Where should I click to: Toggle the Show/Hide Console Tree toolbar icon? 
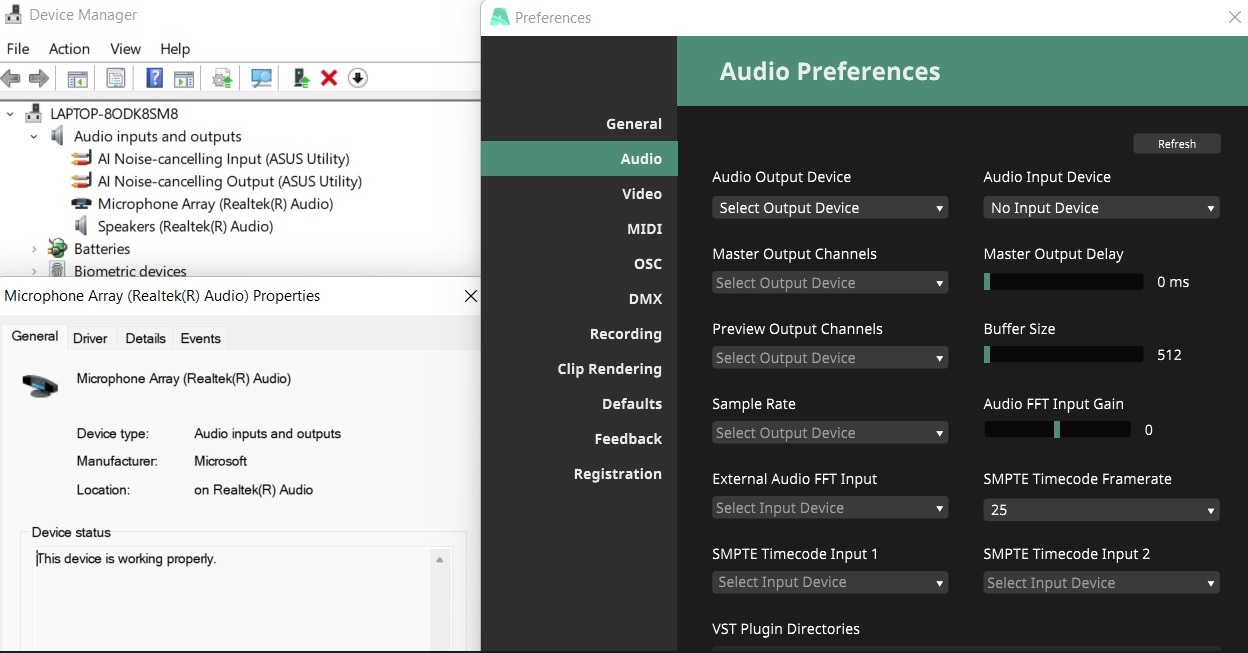coord(77,78)
